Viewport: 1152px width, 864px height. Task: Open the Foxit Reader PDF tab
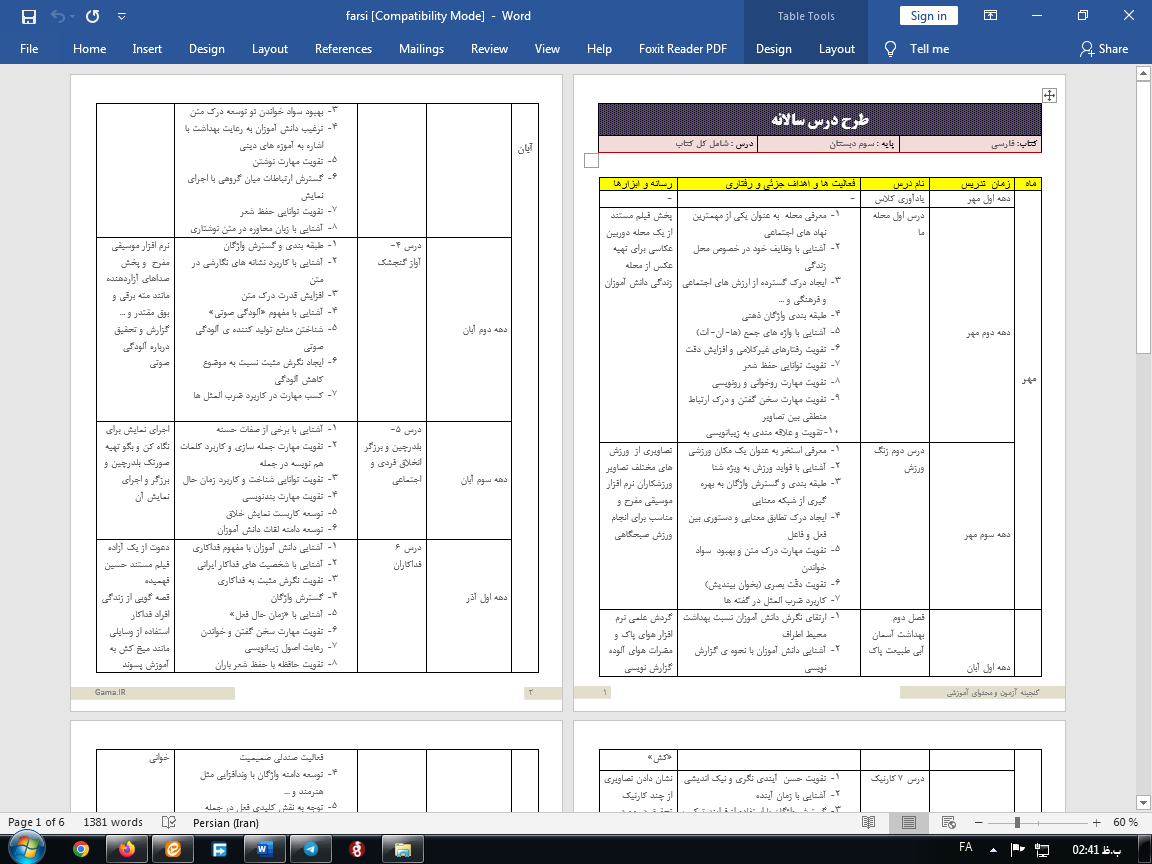coord(683,48)
